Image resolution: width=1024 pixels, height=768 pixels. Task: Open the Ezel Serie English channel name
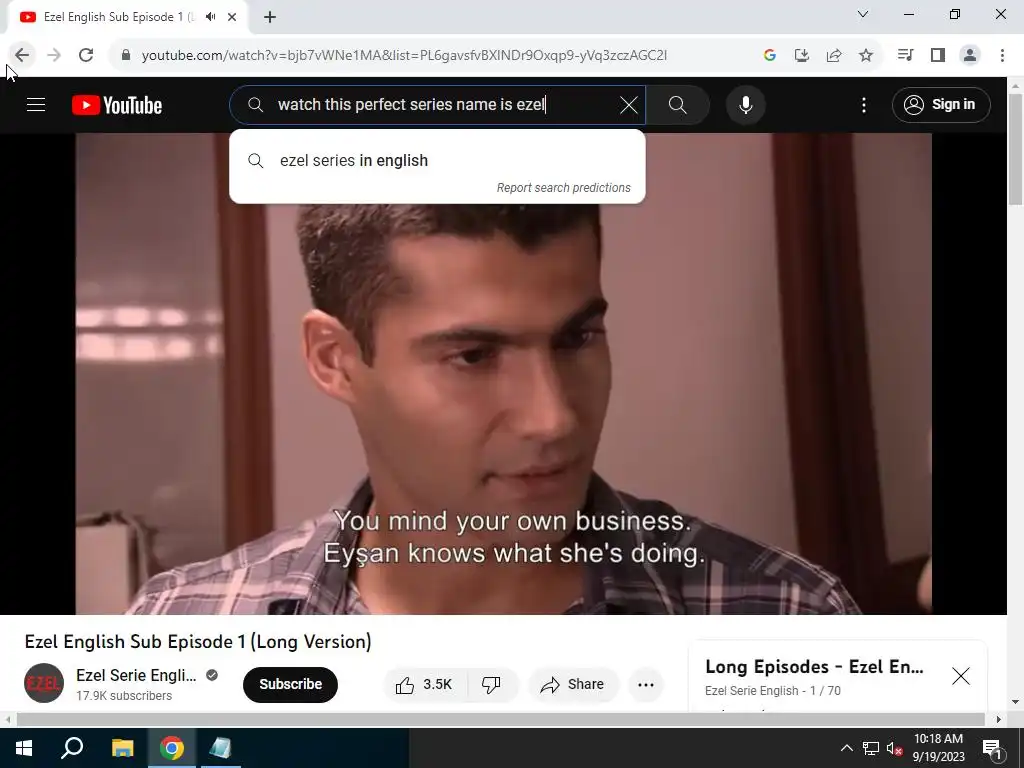[136, 675]
